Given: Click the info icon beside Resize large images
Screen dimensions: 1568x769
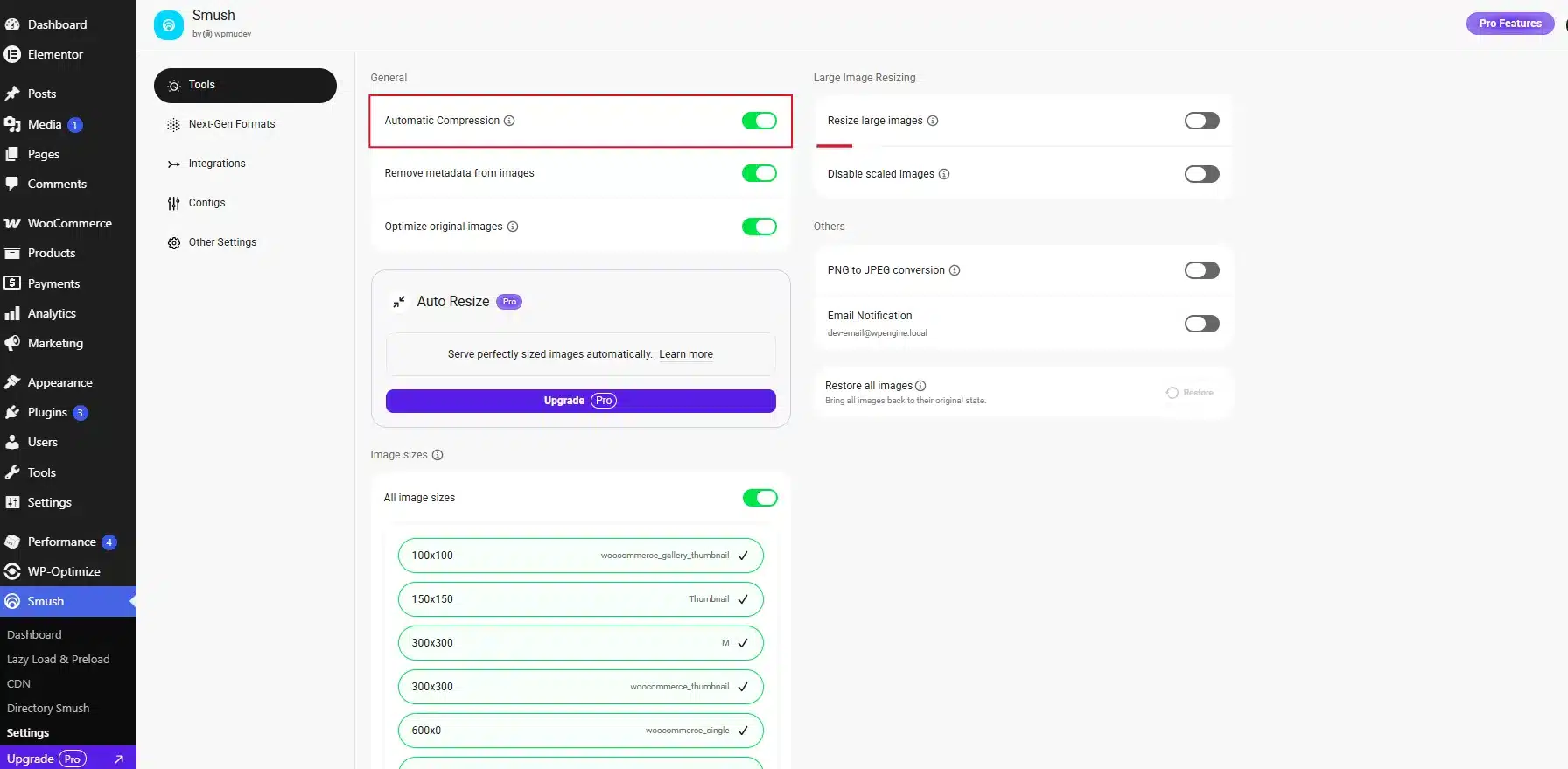Looking at the screenshot, I should point(933,121).
